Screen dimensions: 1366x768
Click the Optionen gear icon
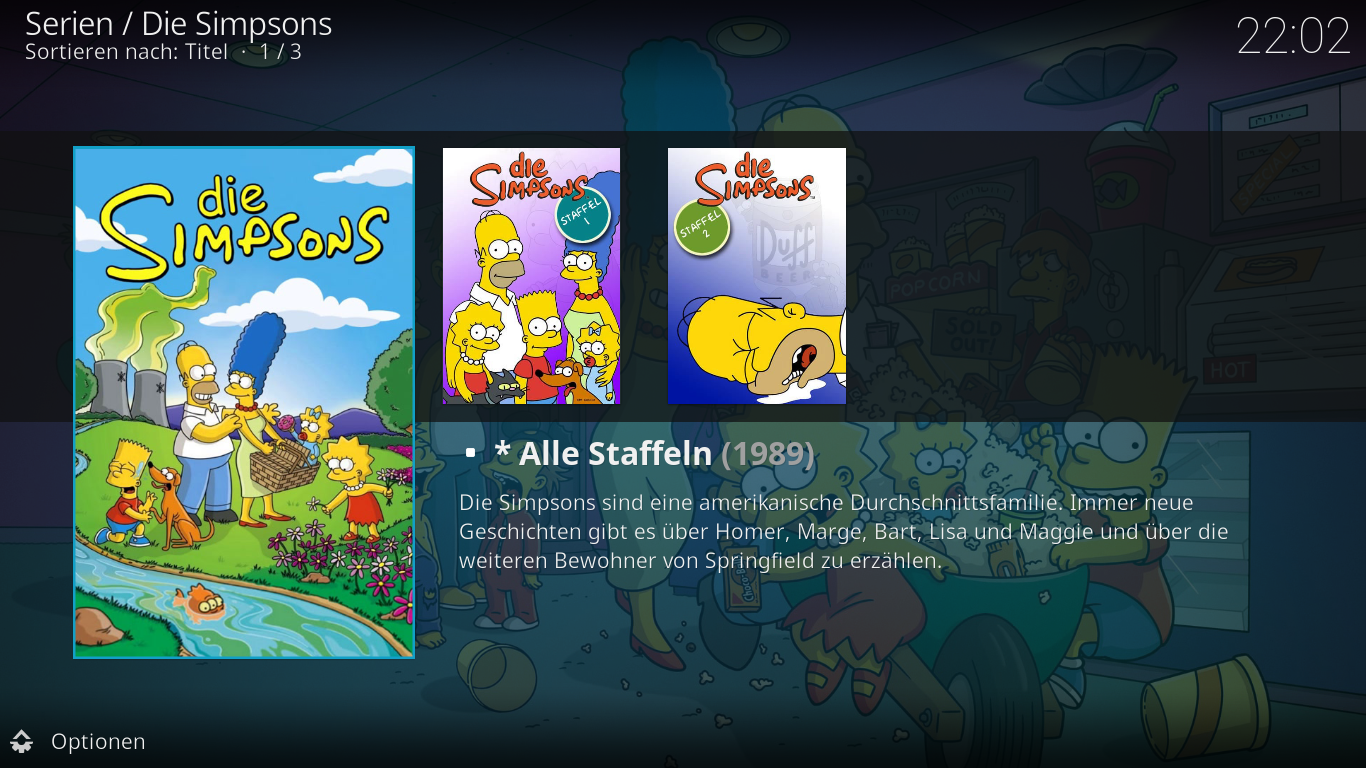point(21,741)
